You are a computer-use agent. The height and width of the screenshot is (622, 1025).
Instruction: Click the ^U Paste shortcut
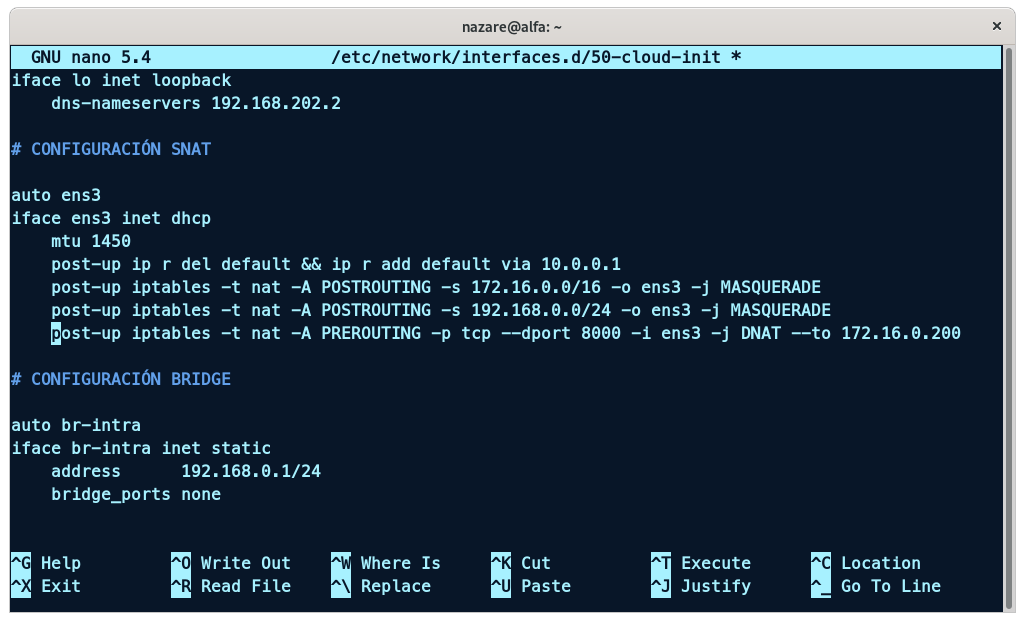pos(530,586)
